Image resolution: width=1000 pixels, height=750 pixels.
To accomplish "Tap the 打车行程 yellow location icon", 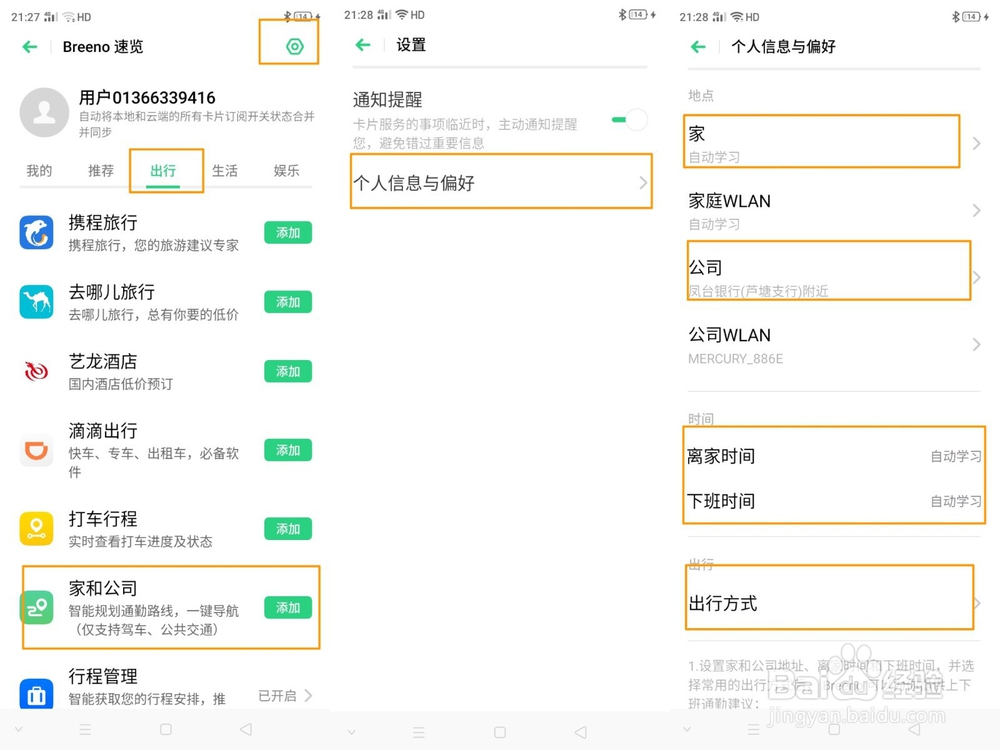I will click(x=37, y=528).
